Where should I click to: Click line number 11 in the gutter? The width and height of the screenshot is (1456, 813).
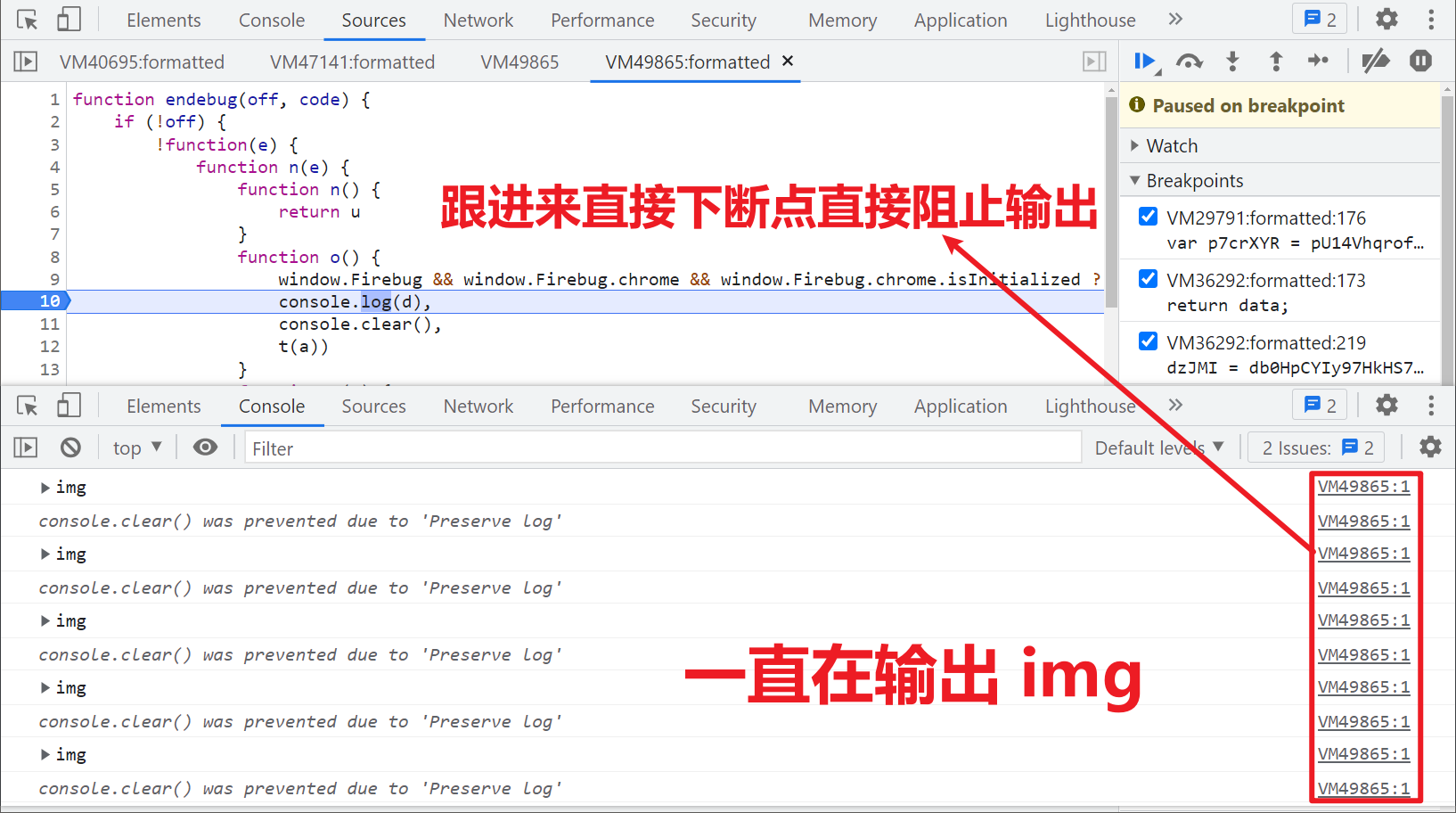pyautogui.click(x=49, y=324)
